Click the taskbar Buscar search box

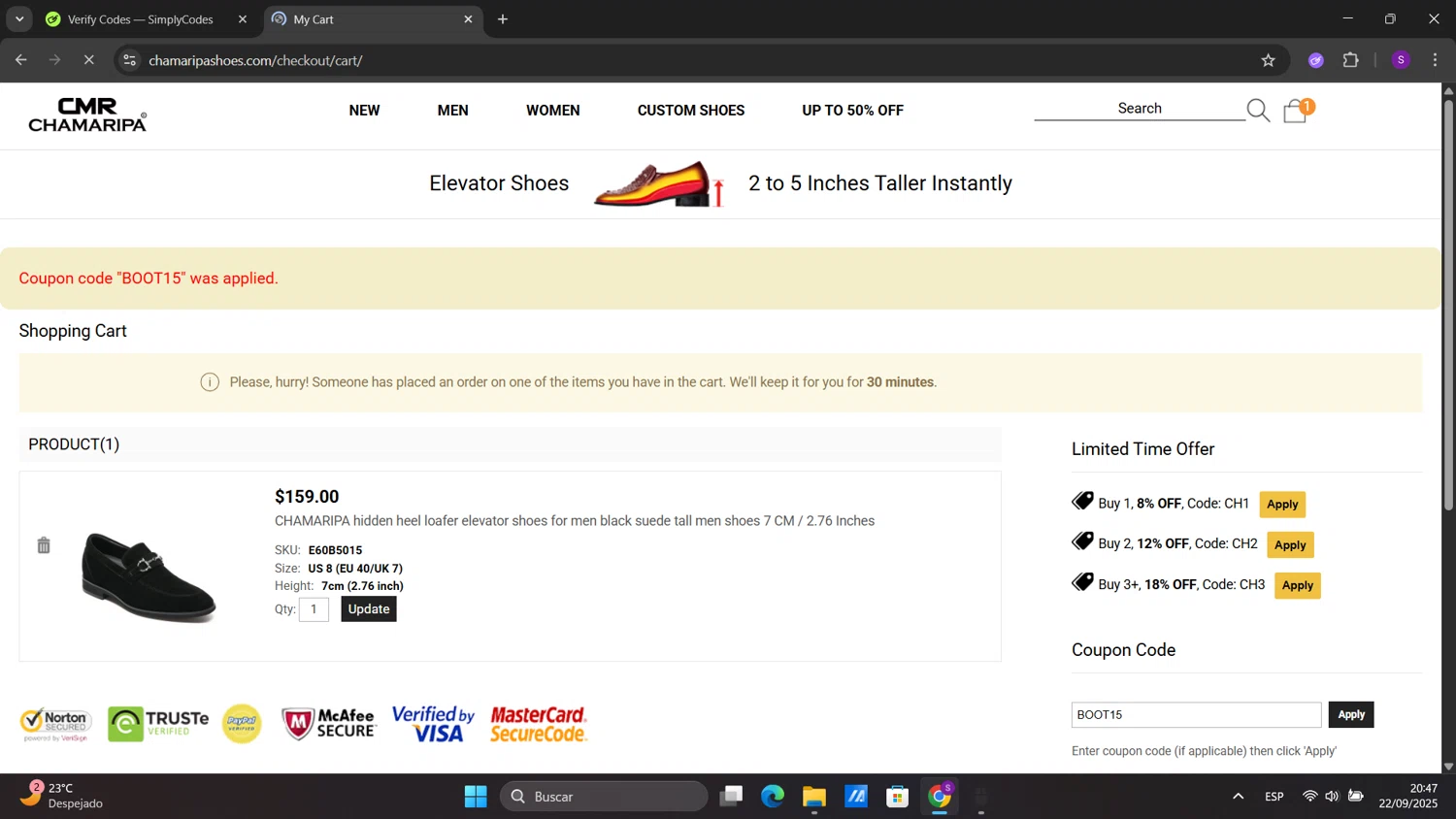pyautogui.click(x=604, y=797)
